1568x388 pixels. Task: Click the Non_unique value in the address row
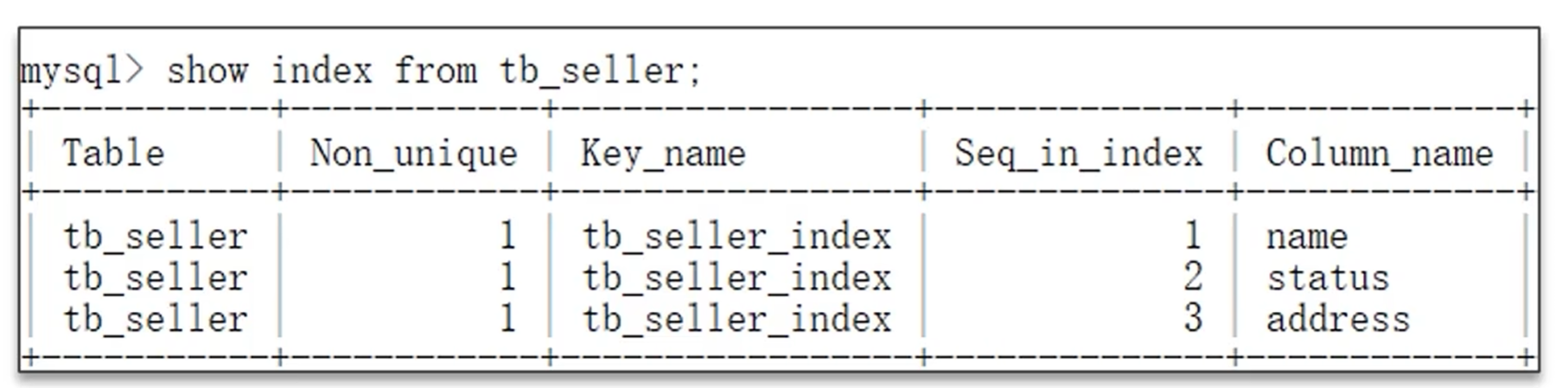tap(507, 319)
